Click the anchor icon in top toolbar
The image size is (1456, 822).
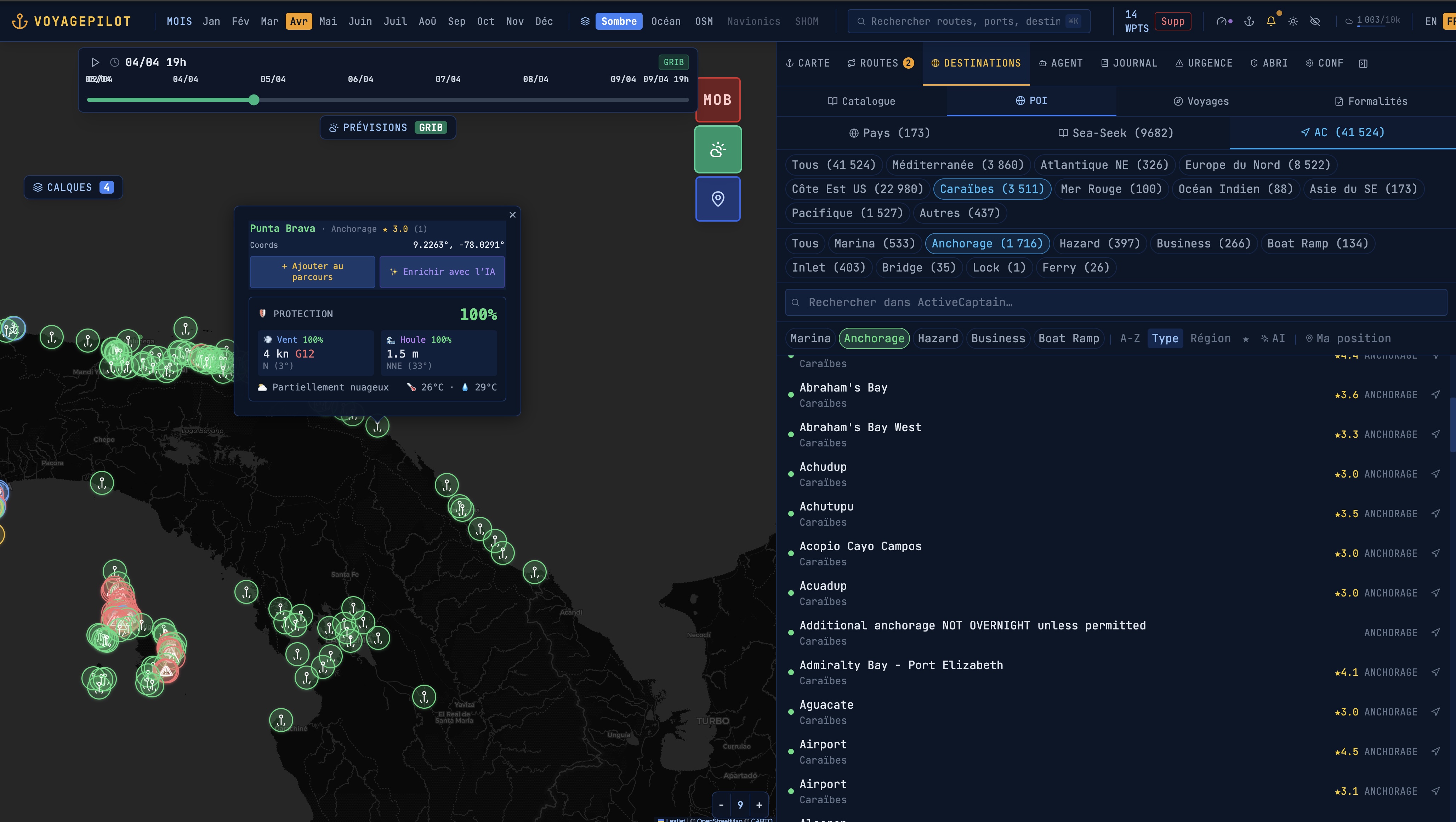[1249, 22]
